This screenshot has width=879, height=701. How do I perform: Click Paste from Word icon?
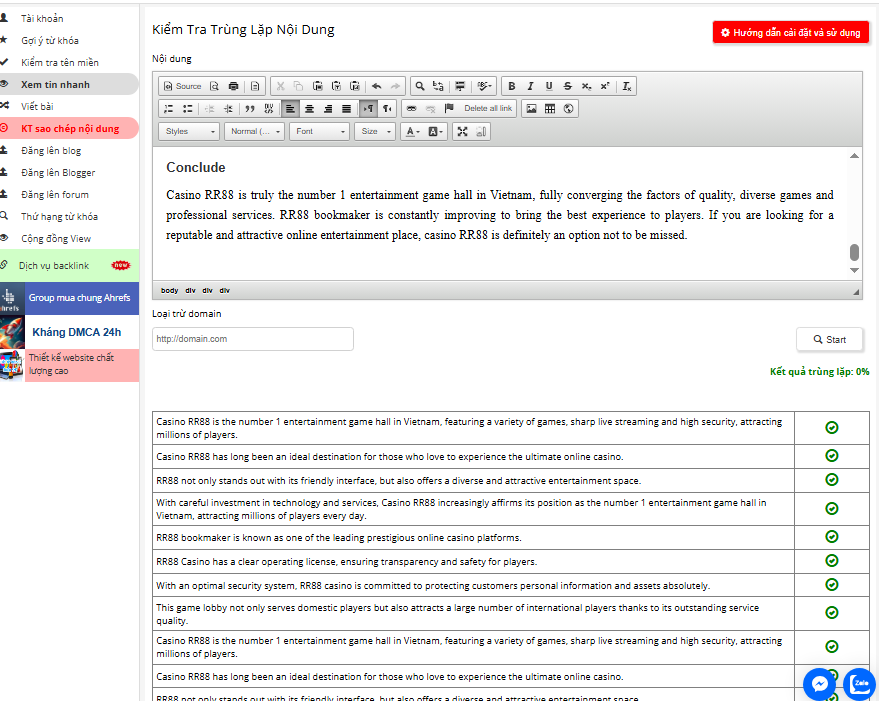pyautogui.click(x=355, y=86)
